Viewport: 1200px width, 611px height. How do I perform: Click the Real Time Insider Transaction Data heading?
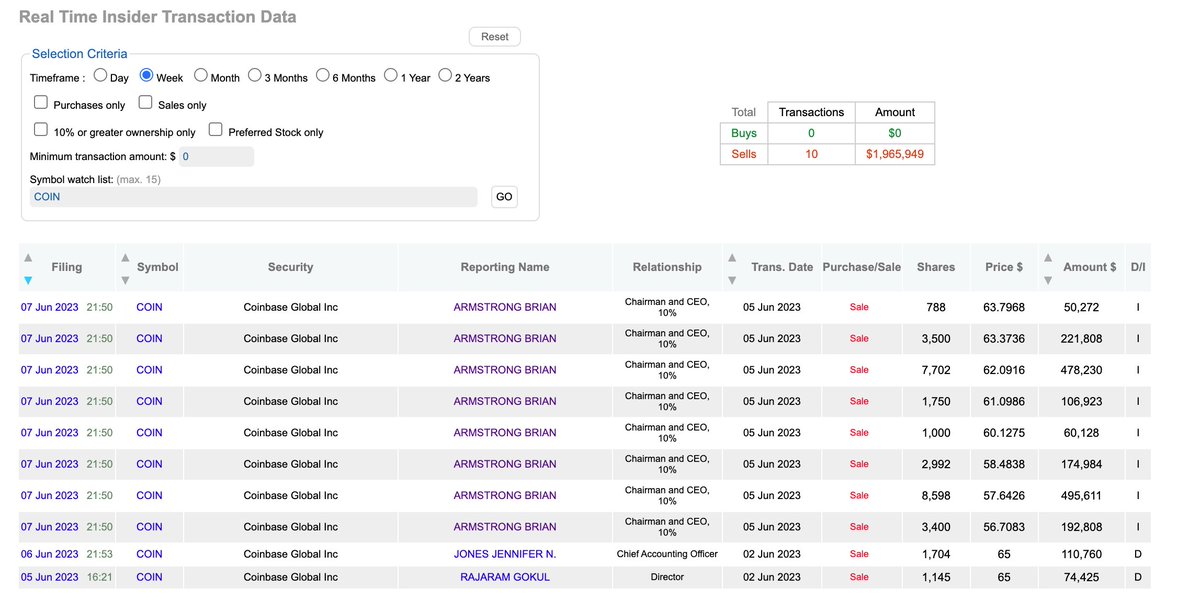tap(157, 17)
